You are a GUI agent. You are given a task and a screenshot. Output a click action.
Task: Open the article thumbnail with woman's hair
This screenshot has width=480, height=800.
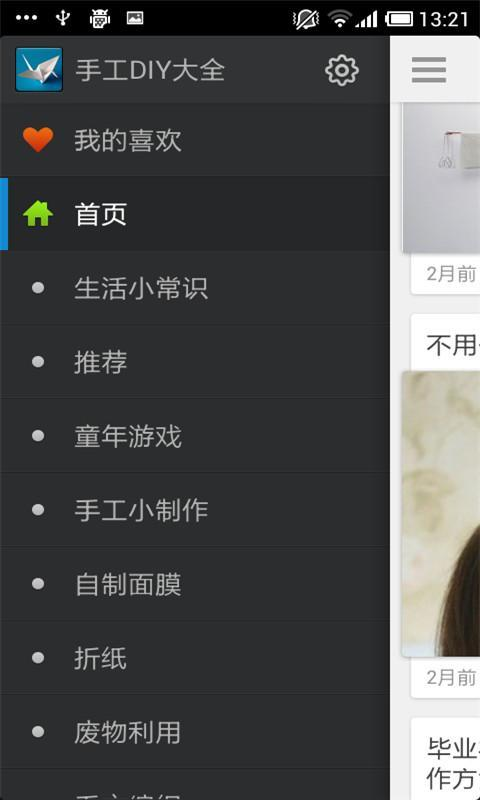pos(441,514)
